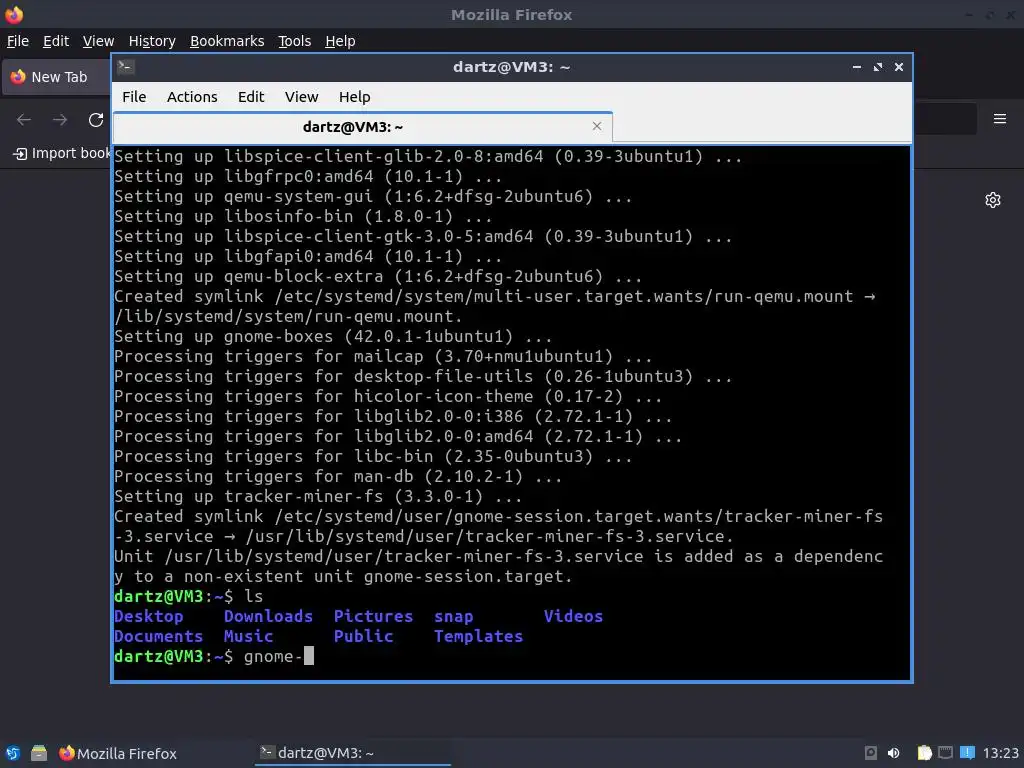Click the Downloads directory name in terminal
Image resolution: width=1024 pixels, height=768 pixels.
(268, 616)
